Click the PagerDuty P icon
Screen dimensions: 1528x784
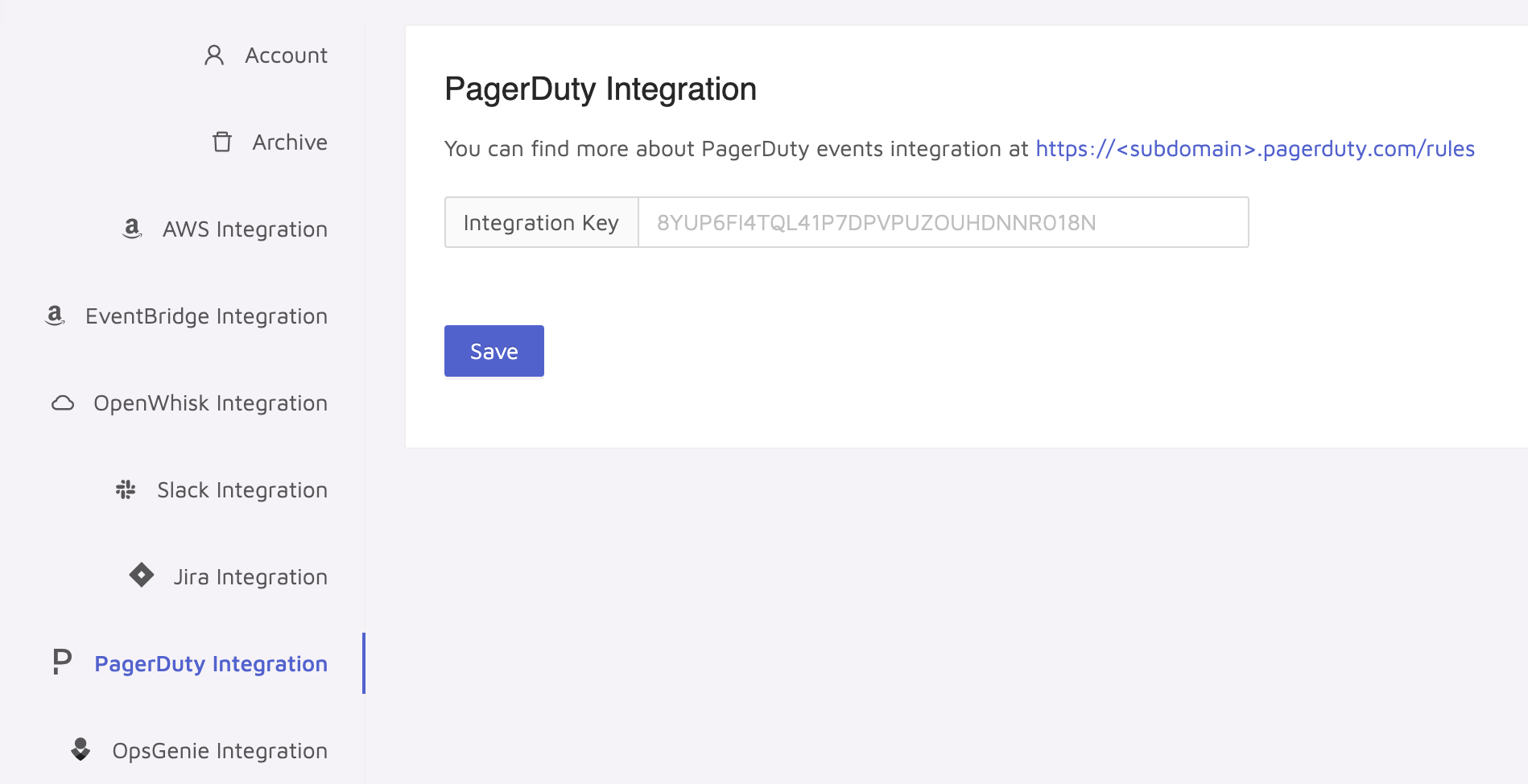pos(62,662)
